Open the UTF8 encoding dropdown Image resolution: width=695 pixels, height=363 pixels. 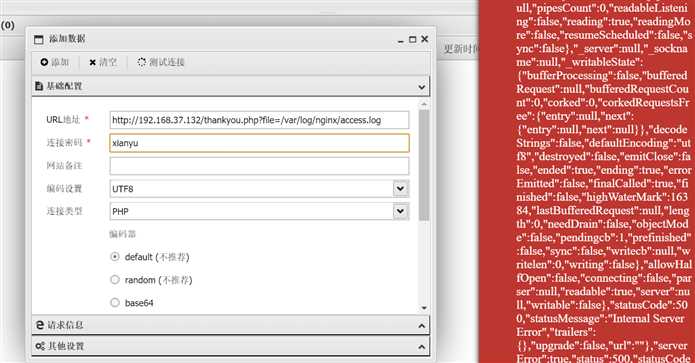400,189
